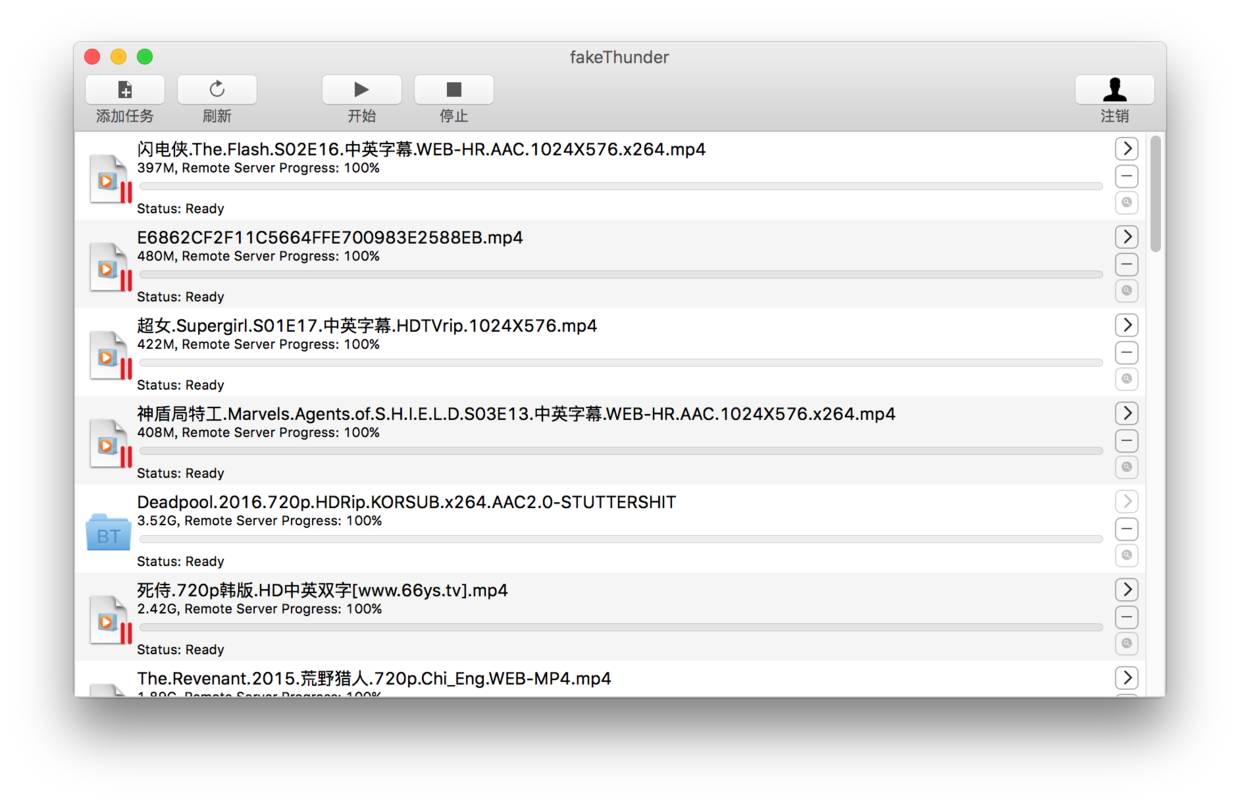Viewport: 1240px width, 803px height.
Task: Click the magnifier icon for 死侍.720p韩版
Action: 1127,643
